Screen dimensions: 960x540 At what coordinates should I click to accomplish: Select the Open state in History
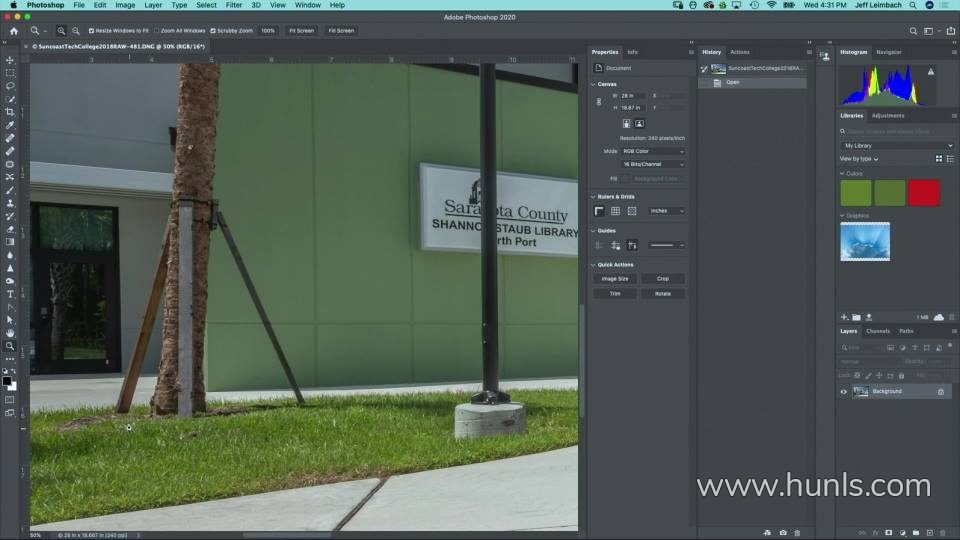[x=752, y=82]
